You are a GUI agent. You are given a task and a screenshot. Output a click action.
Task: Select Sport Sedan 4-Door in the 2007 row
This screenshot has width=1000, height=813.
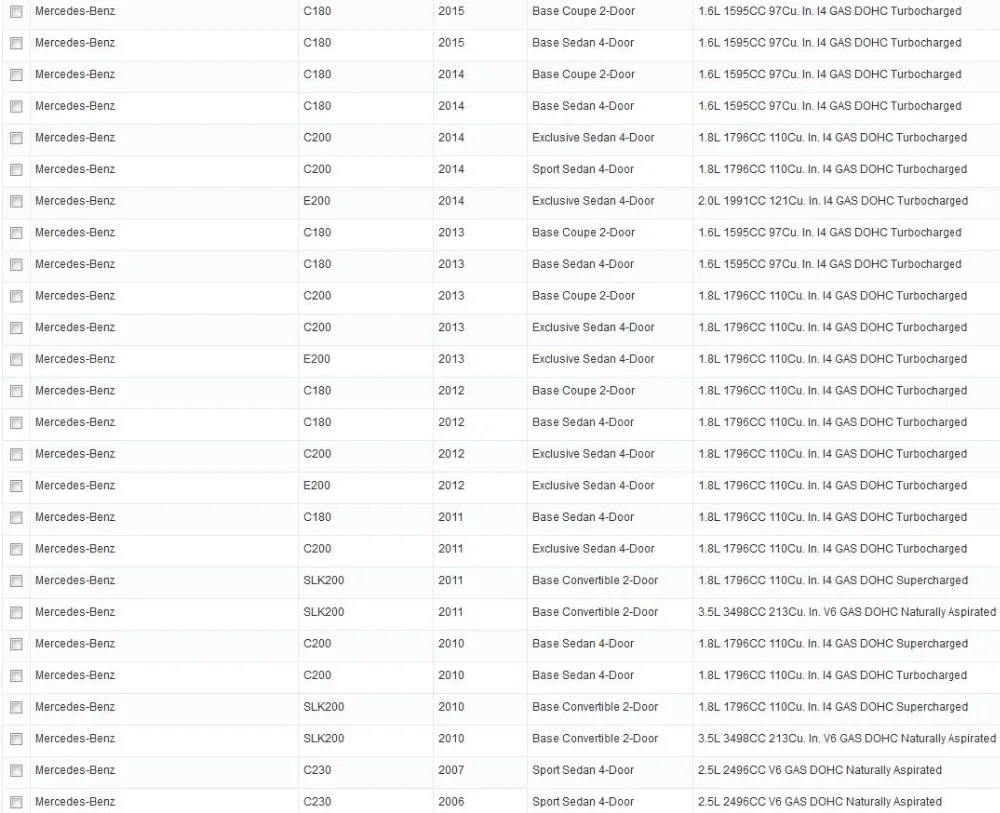click(x=583, y=770)
